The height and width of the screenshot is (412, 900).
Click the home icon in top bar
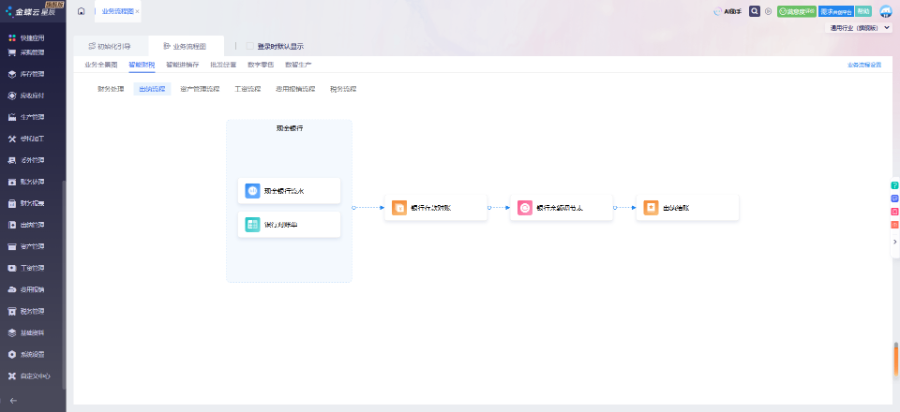[81, 11]
